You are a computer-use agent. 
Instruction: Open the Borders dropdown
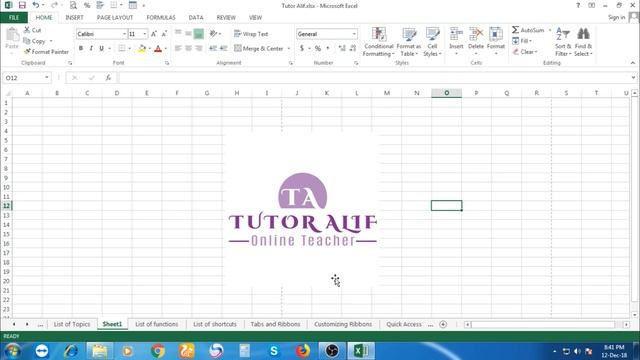pyautogui.click(x=129, y=49)
